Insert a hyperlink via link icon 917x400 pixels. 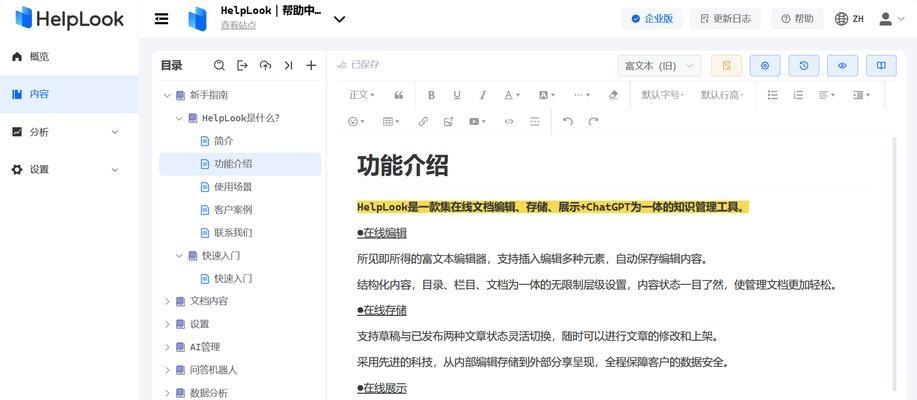(x=423, y=121)
